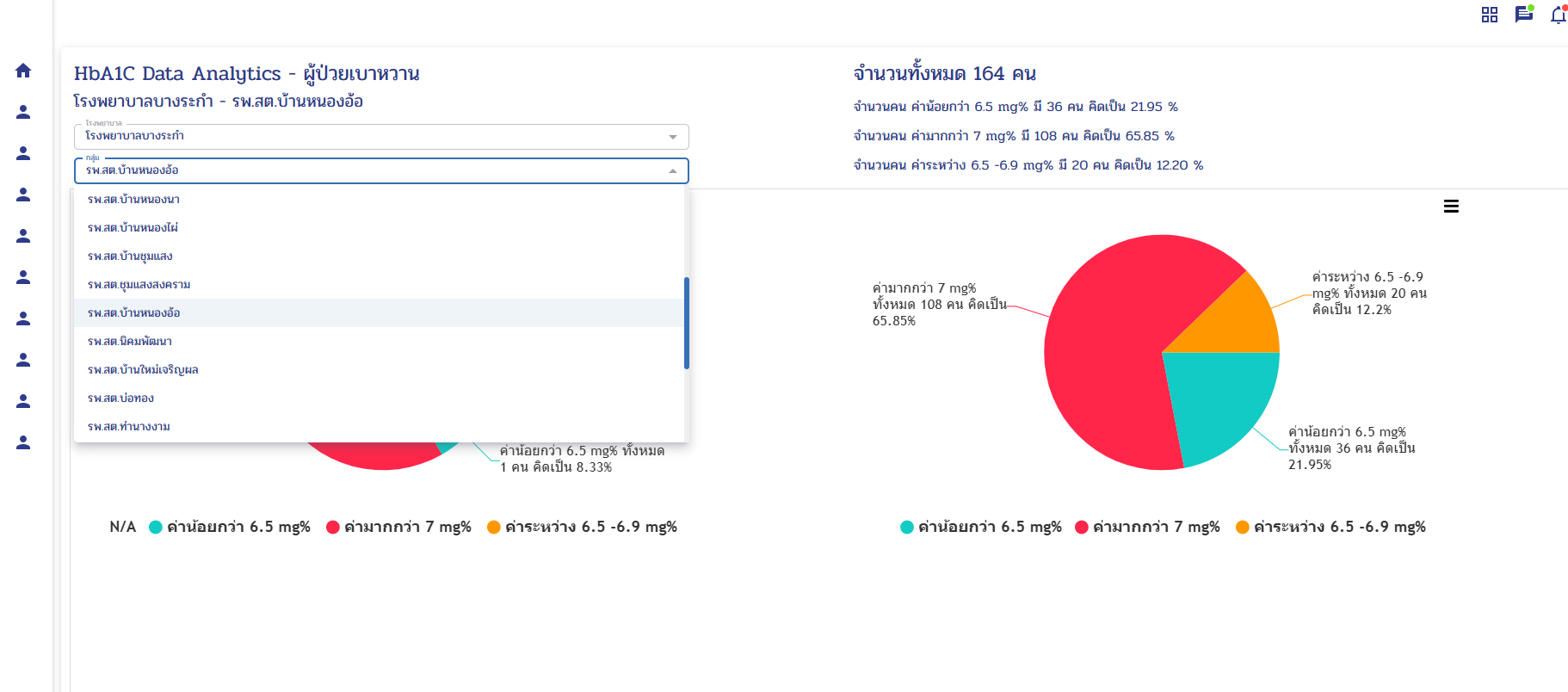The image size is (1568, 692).
Task: Toggle N/A legend item on left chart
Action: 122,527
